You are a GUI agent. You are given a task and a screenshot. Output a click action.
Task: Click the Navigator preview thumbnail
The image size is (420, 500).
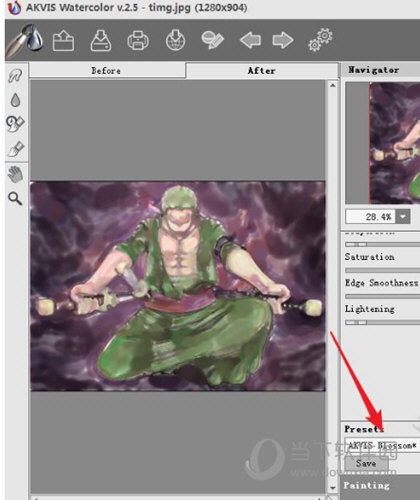coord(395,143)
